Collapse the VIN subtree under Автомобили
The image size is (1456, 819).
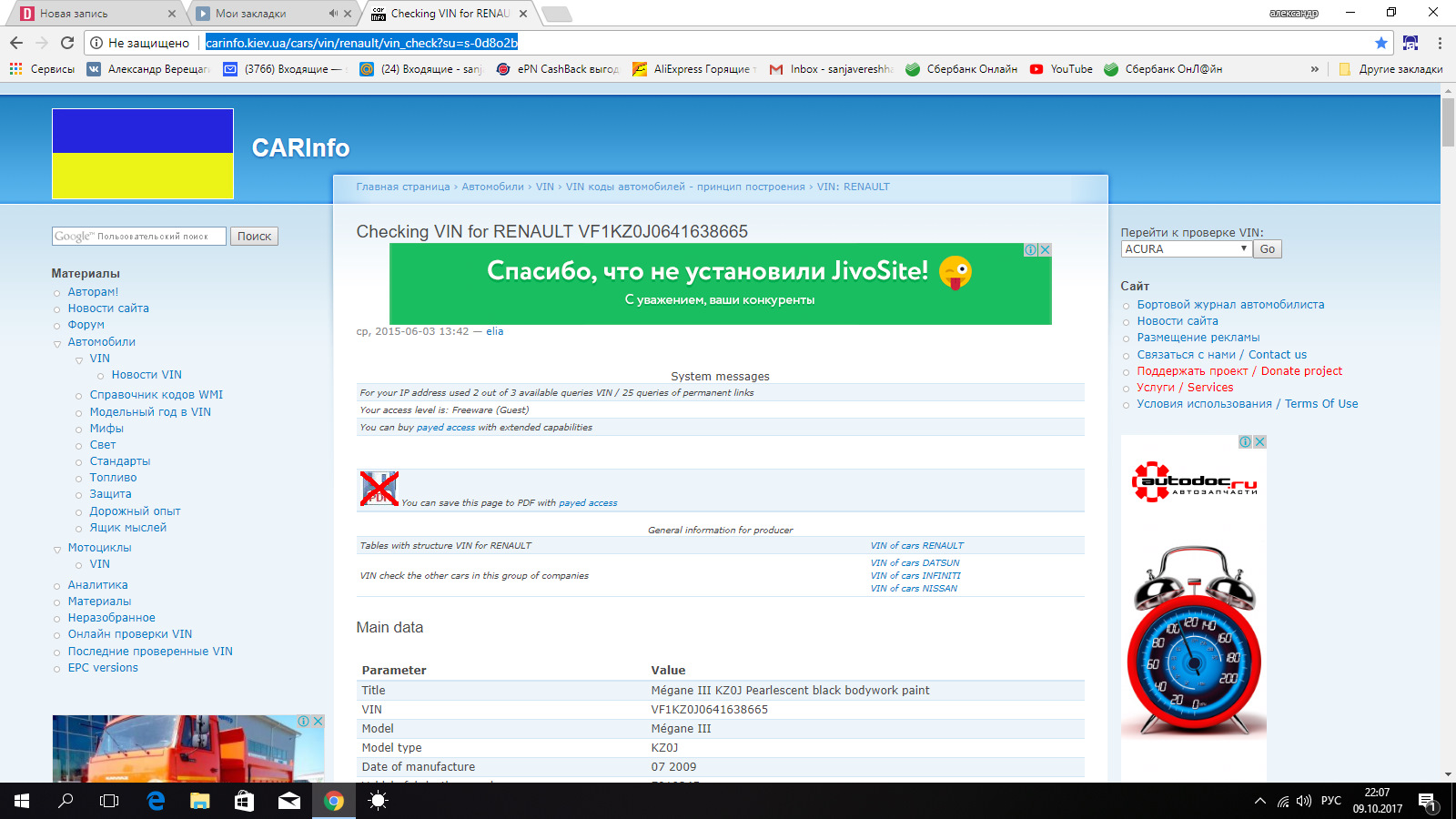79,360
